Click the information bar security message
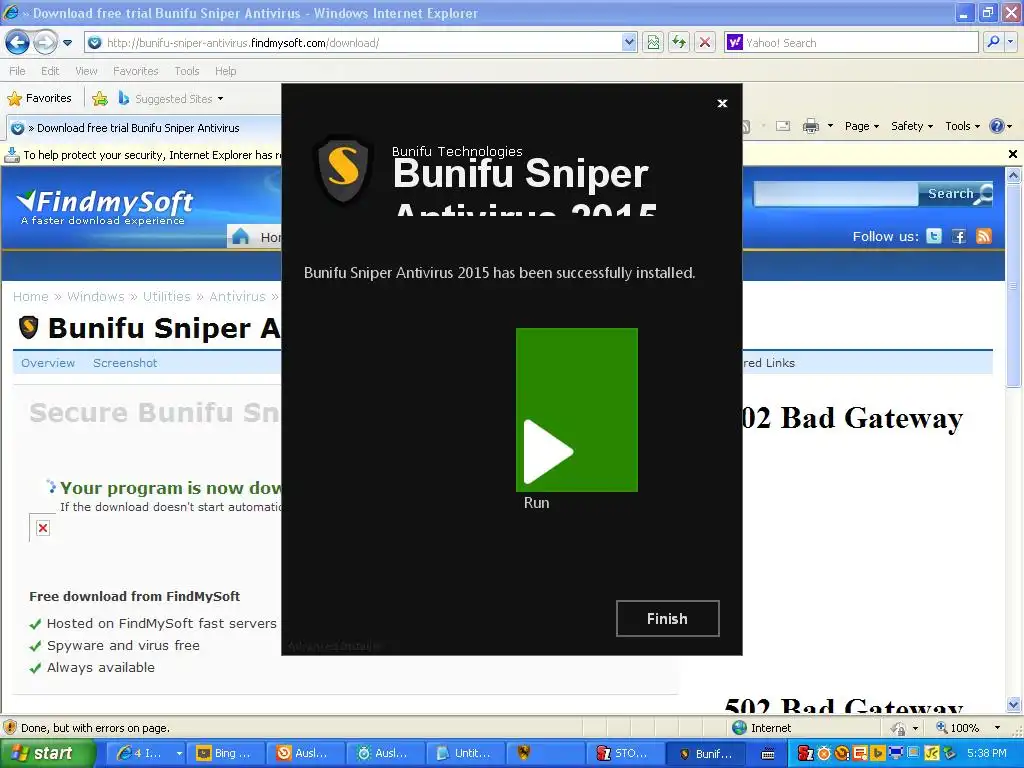This screenshot has height=768, width=1024. [152, 155]
